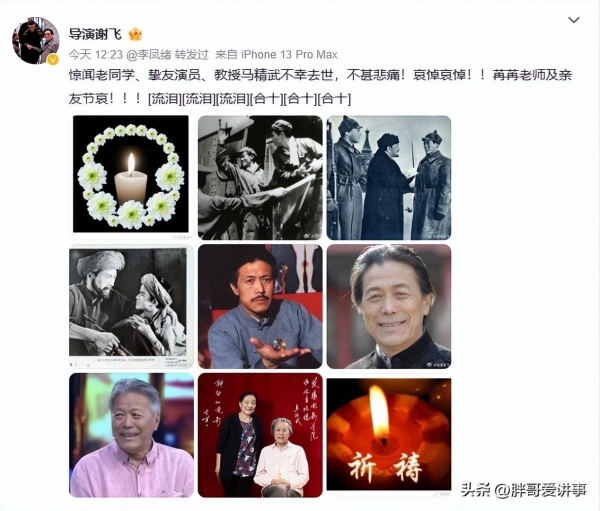The height and width of the screenshot is (511, 600).
Task: Open the soldiers handshake black-and-white photo
Action: 389,178
